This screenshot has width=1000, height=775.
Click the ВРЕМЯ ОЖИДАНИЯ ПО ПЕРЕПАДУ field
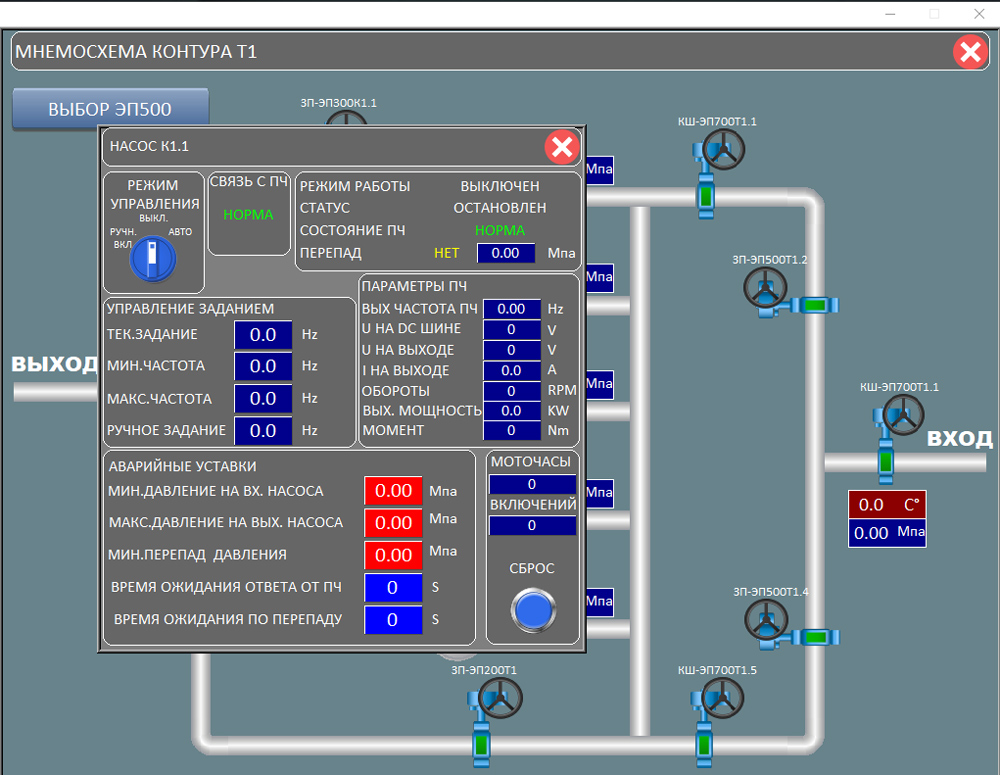(392, 620)
